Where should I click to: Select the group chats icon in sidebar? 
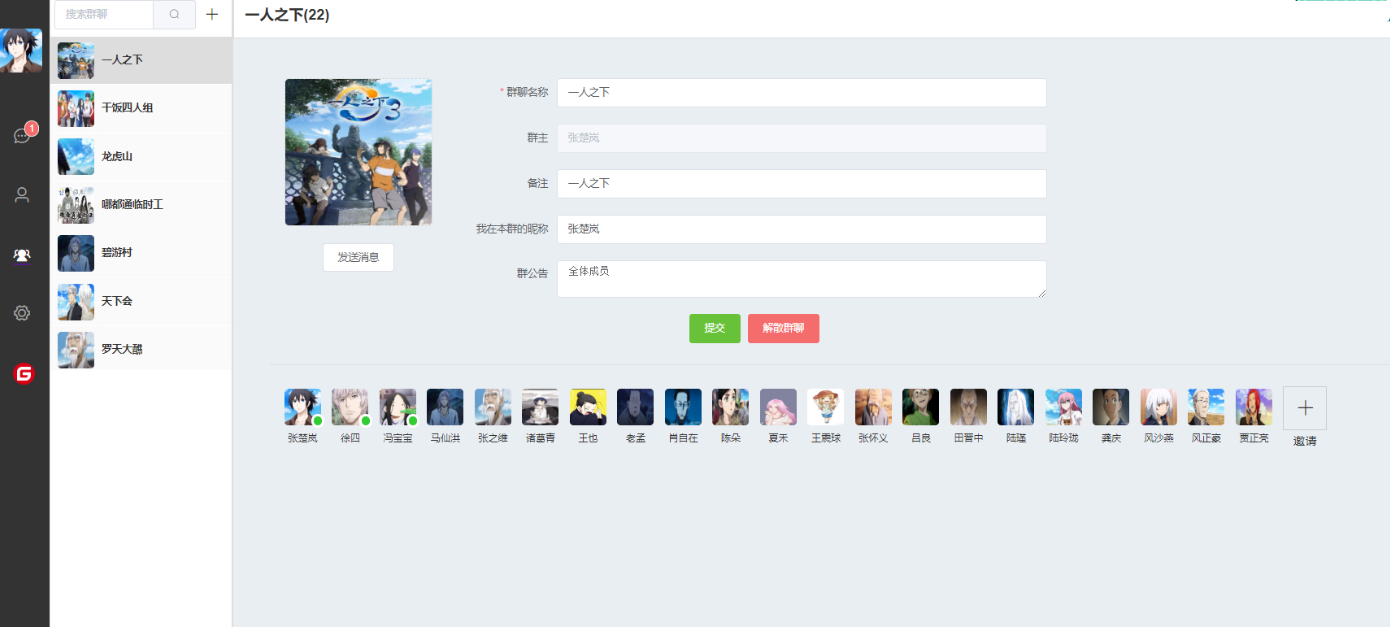[x=22, y=255]
